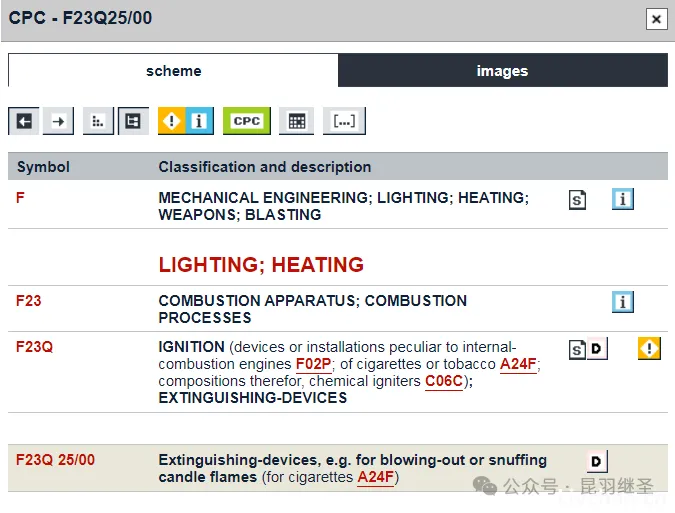Click the dotted hierarchy view icon
The height and width of the screenshot is (513, 675).
pos(97,121)
